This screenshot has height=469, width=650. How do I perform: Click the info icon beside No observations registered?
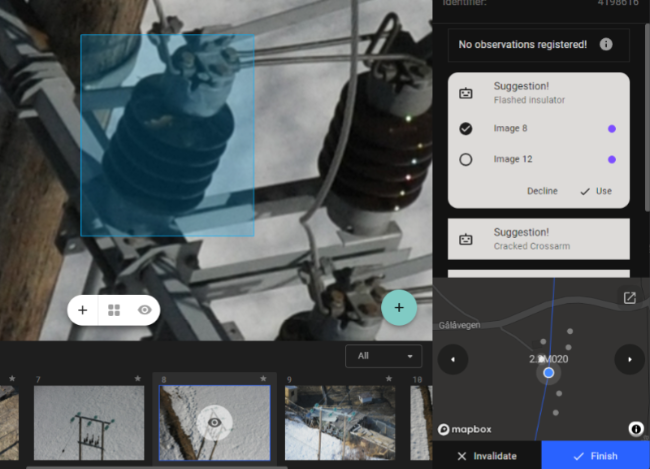[x=606, y=45]
